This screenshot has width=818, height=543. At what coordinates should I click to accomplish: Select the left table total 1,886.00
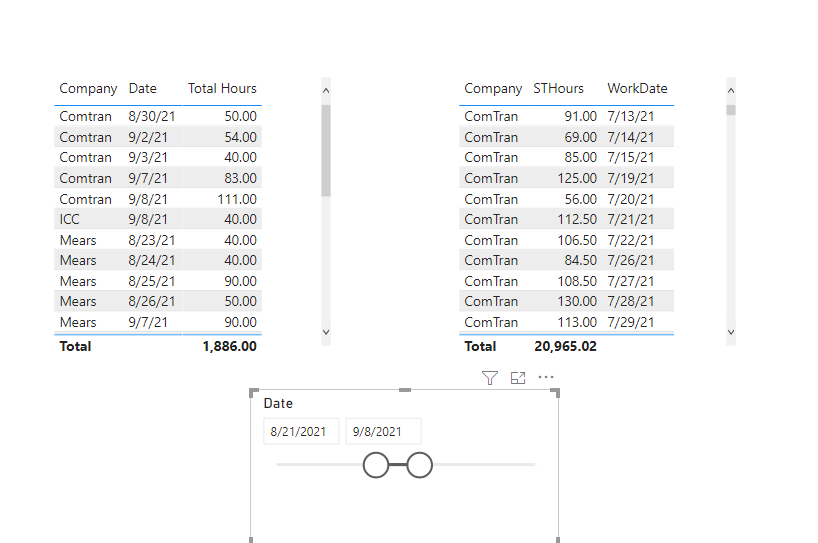[x=230, y=346]
